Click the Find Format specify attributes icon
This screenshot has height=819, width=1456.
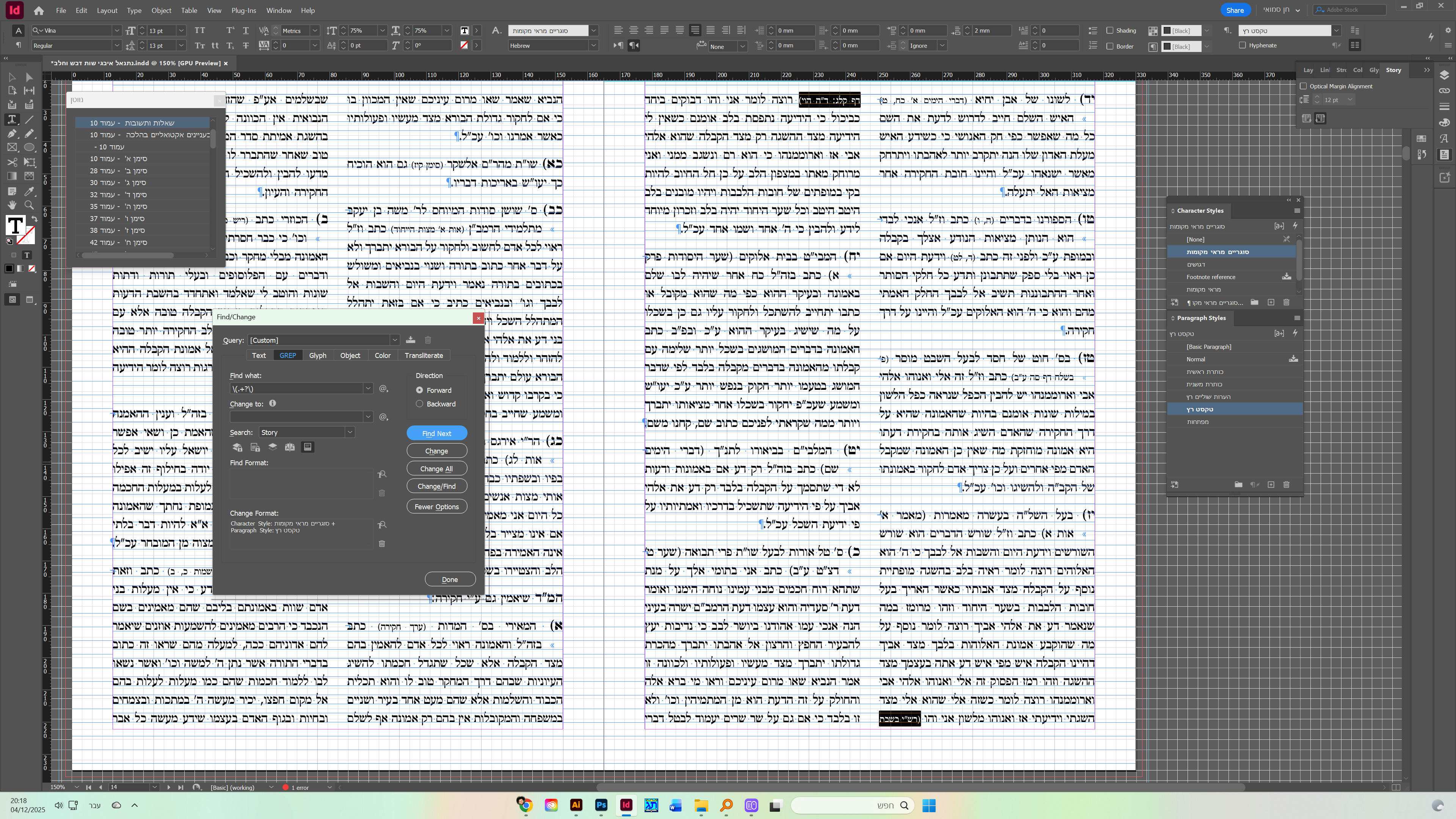pyautogui.click(x=382, y=474)
